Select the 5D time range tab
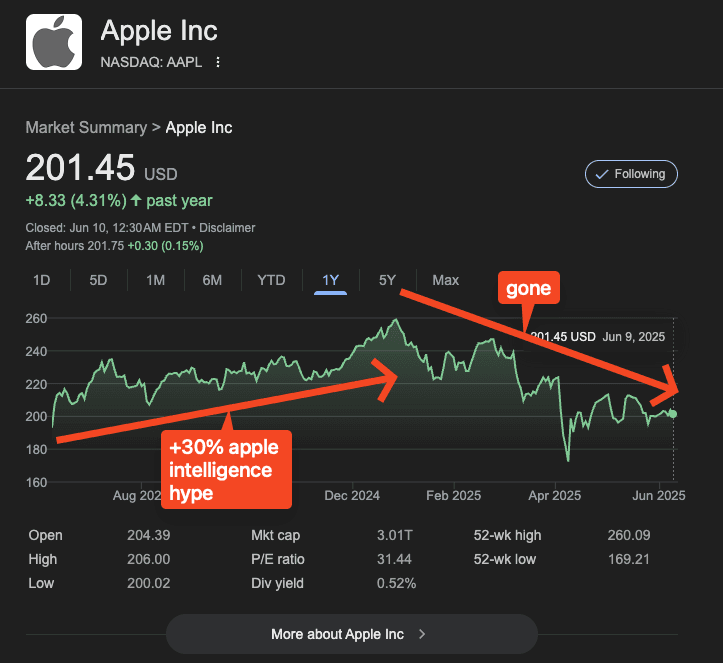Image resolution: width=723 pixels, height=663 pixels. [x=98, y=280]
